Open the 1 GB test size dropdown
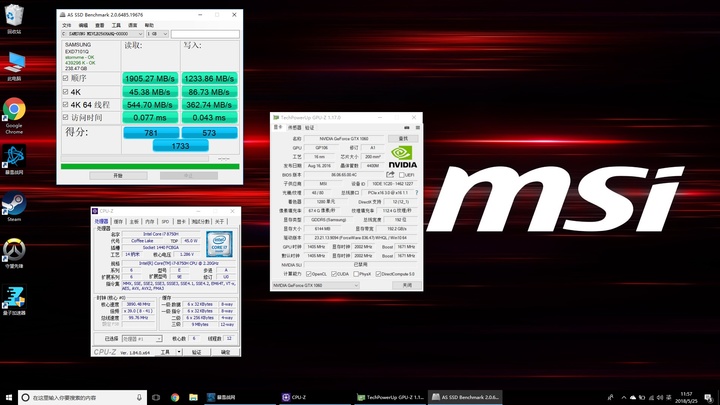The width and height of the screenshot is (720, 405). (x=157, y=34)
